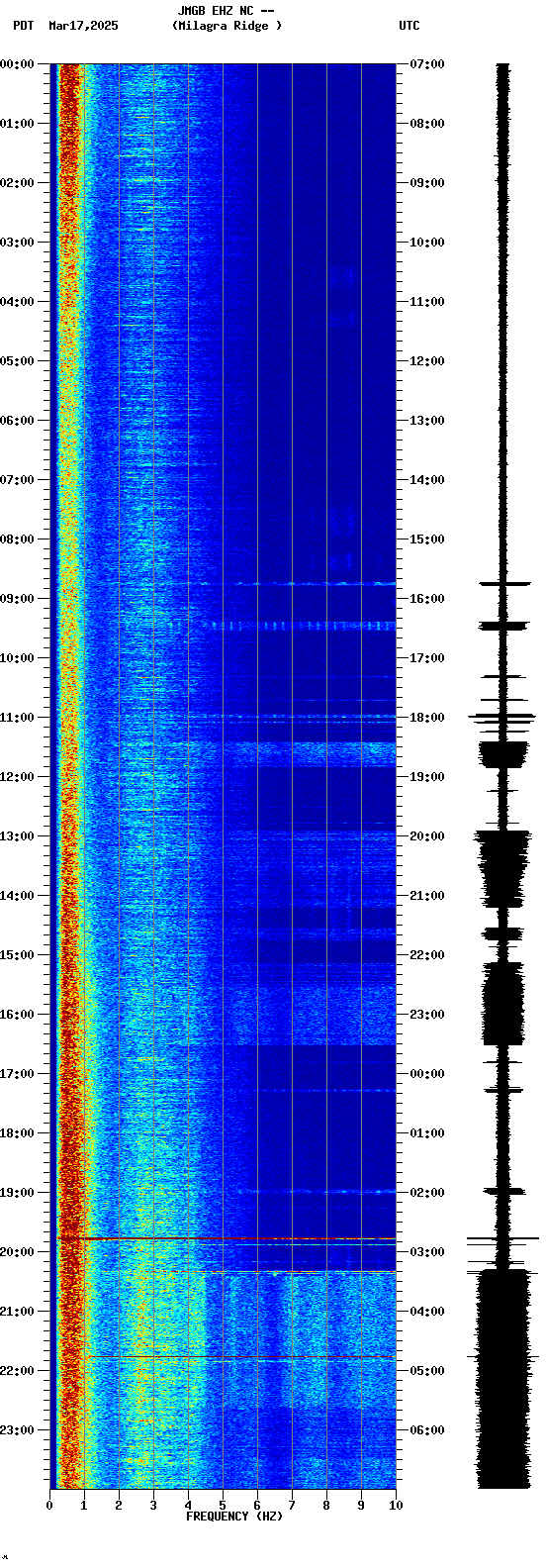
Task: Select the 05:00 label on PDT axis
Action: tap(17, 361)
